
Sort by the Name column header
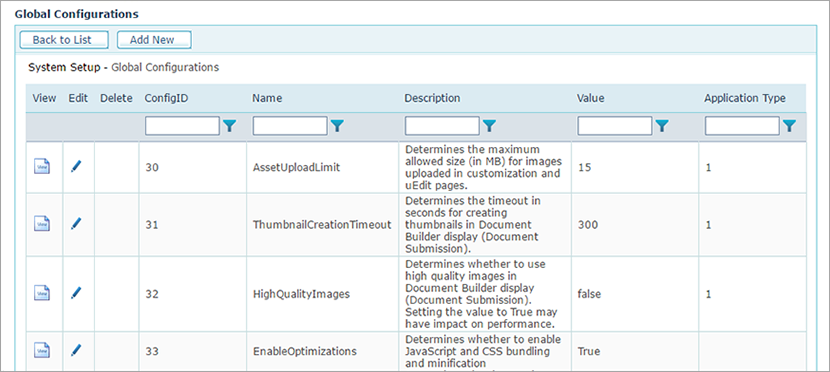click(267, 98)
